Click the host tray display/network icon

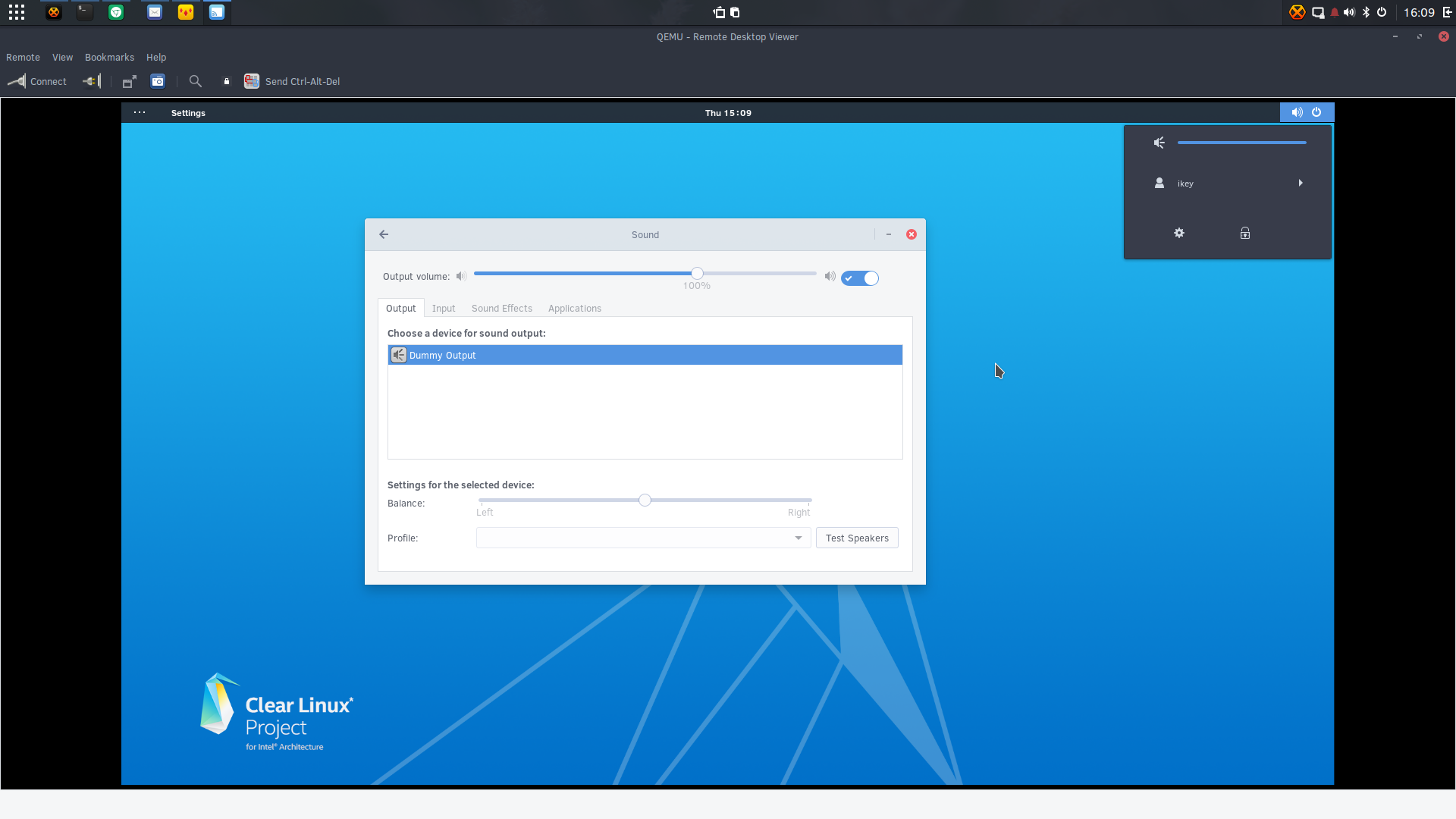pyautogui.click(x=1318, y=12)
